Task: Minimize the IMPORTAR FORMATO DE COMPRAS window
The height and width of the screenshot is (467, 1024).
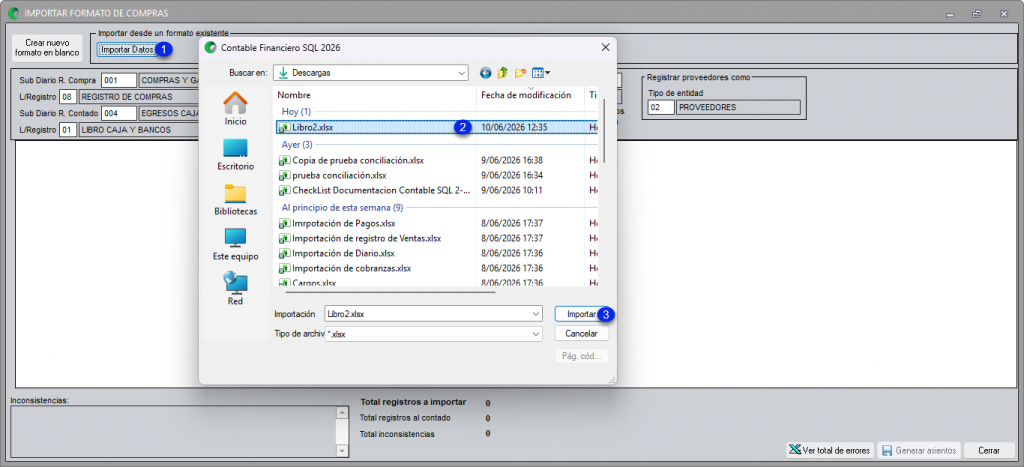Action: [x=950, y=13]
